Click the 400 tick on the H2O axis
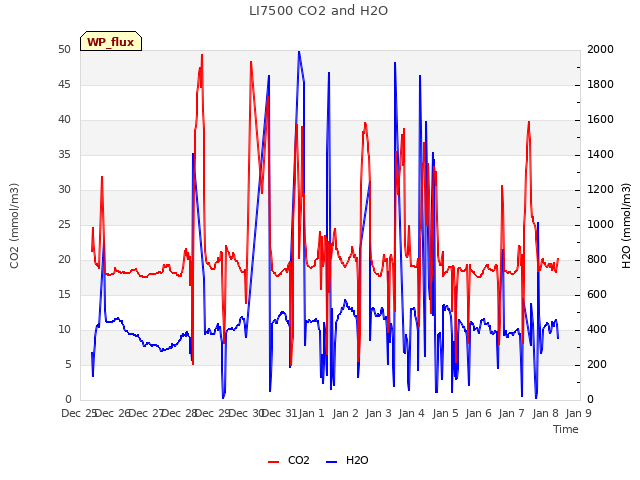 click(x=597, y=329)
